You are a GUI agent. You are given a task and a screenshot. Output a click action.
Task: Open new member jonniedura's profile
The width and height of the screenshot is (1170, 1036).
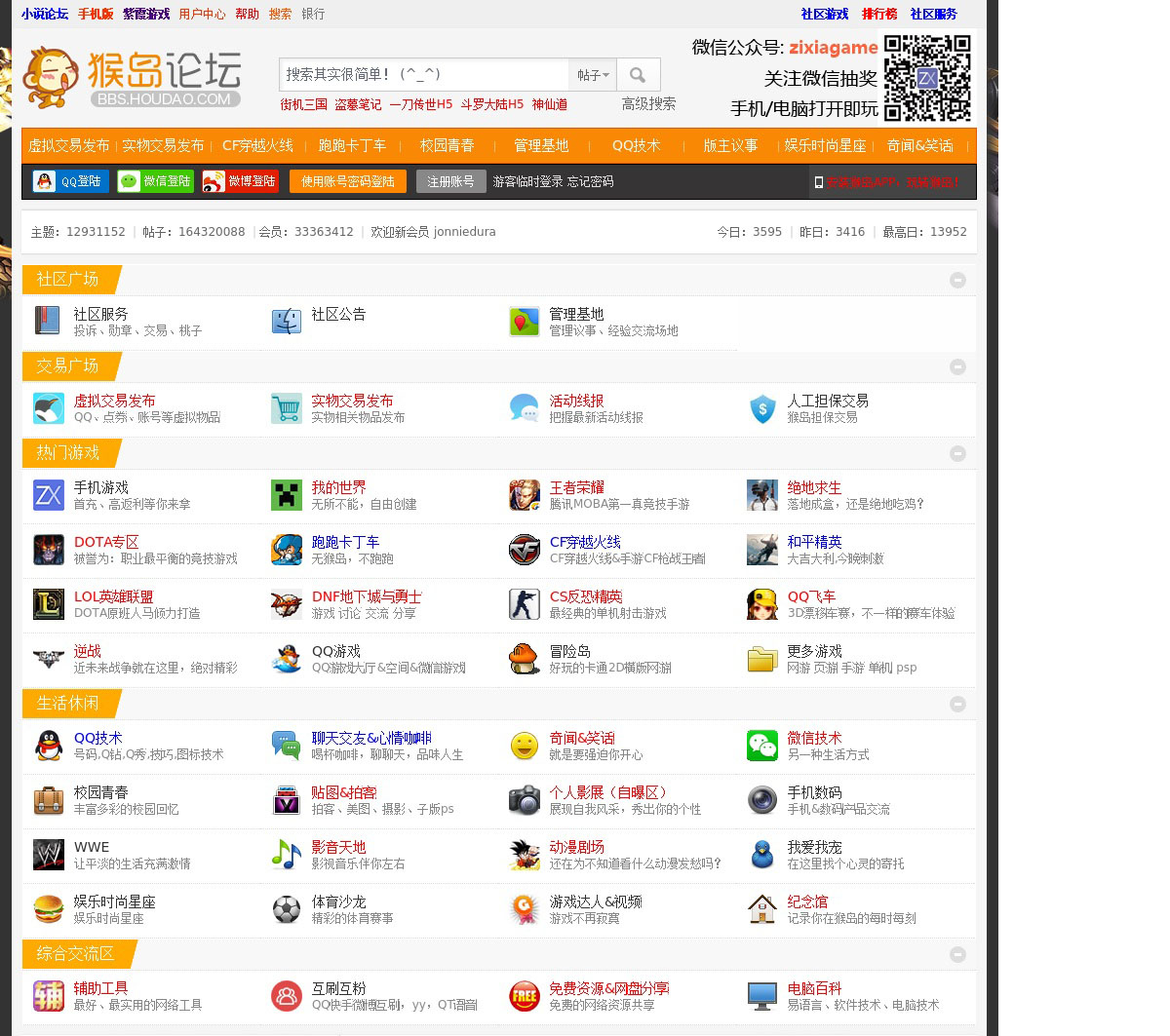point(464,232)
